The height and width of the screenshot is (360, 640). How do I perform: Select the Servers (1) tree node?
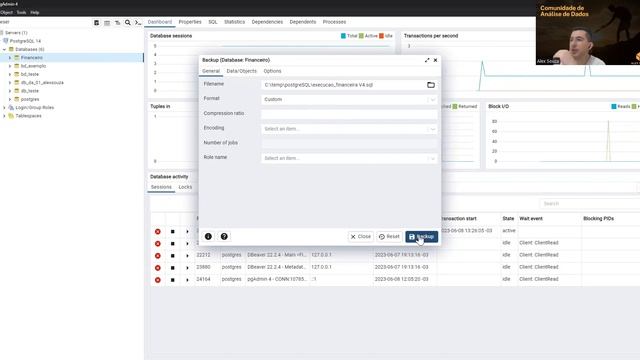tap(16, 33)
